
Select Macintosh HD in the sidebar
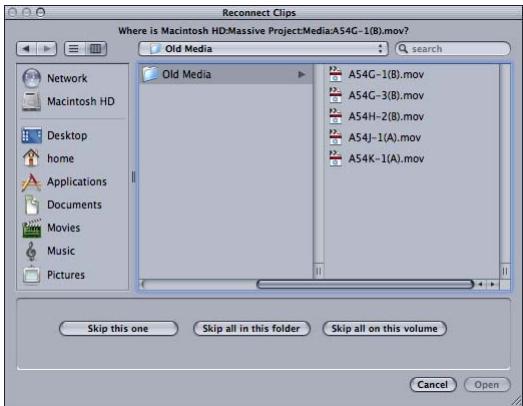click(x=68, y=101)
